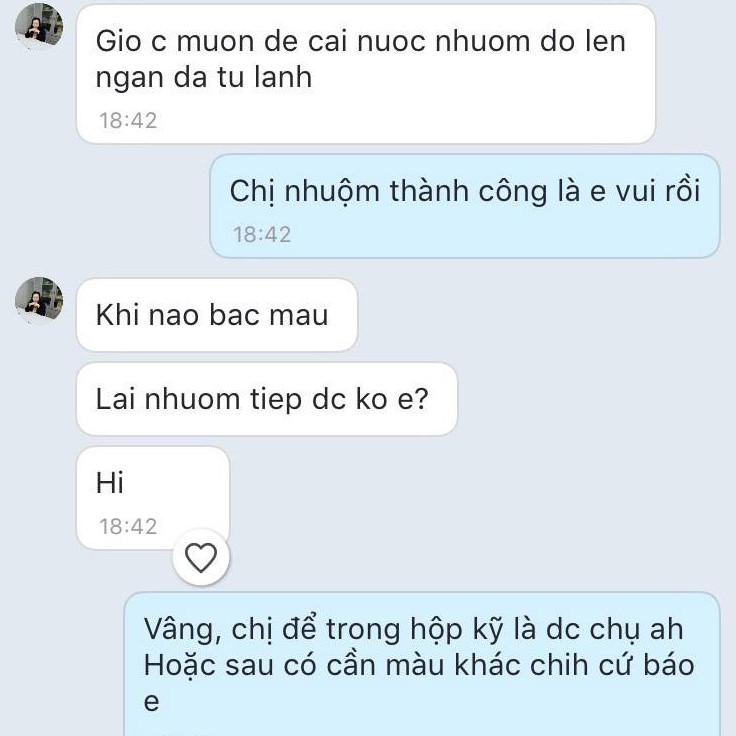736x736 pixels.
Task: Click the 18:42 timestamp inside the blue "Chị nhuộm" bubble
Action: 262,234
